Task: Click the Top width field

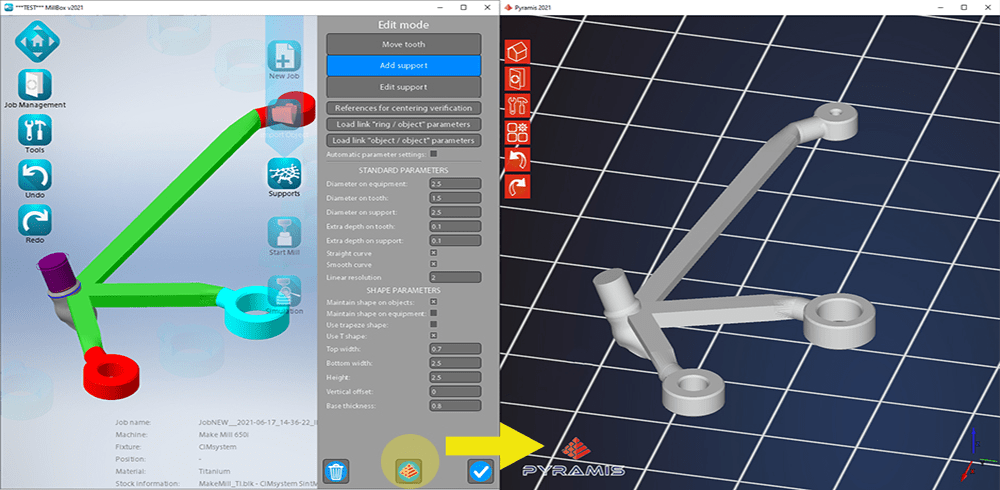Action: pos(455,349)
